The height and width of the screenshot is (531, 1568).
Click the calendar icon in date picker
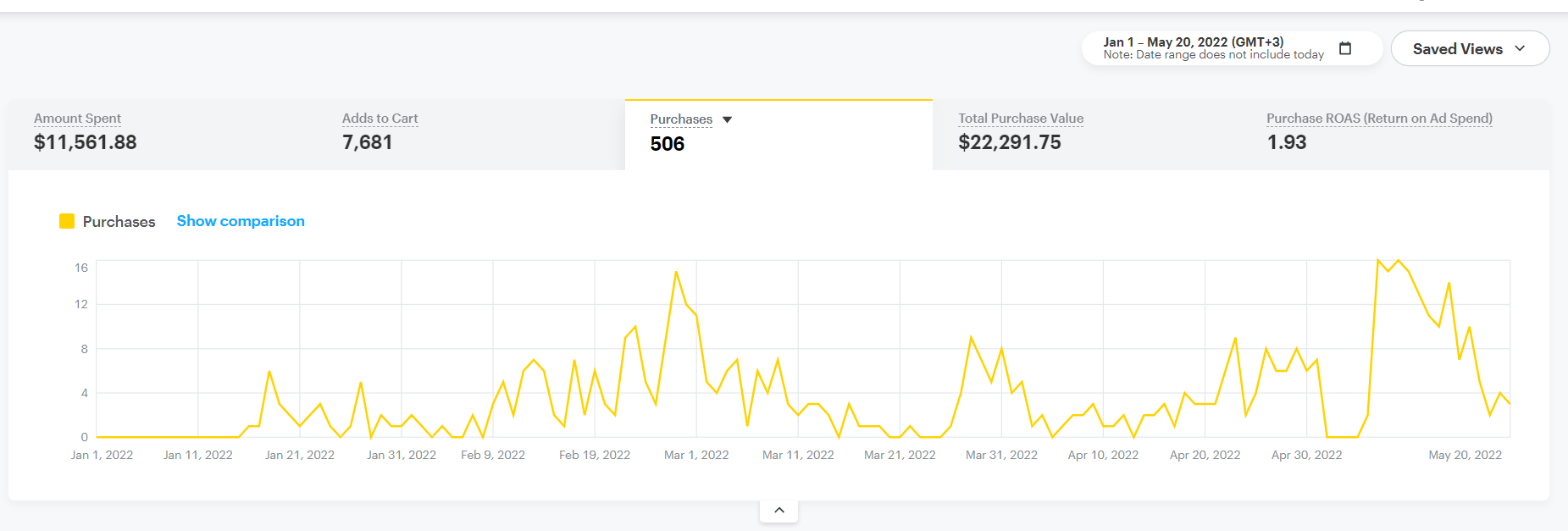1344,48
